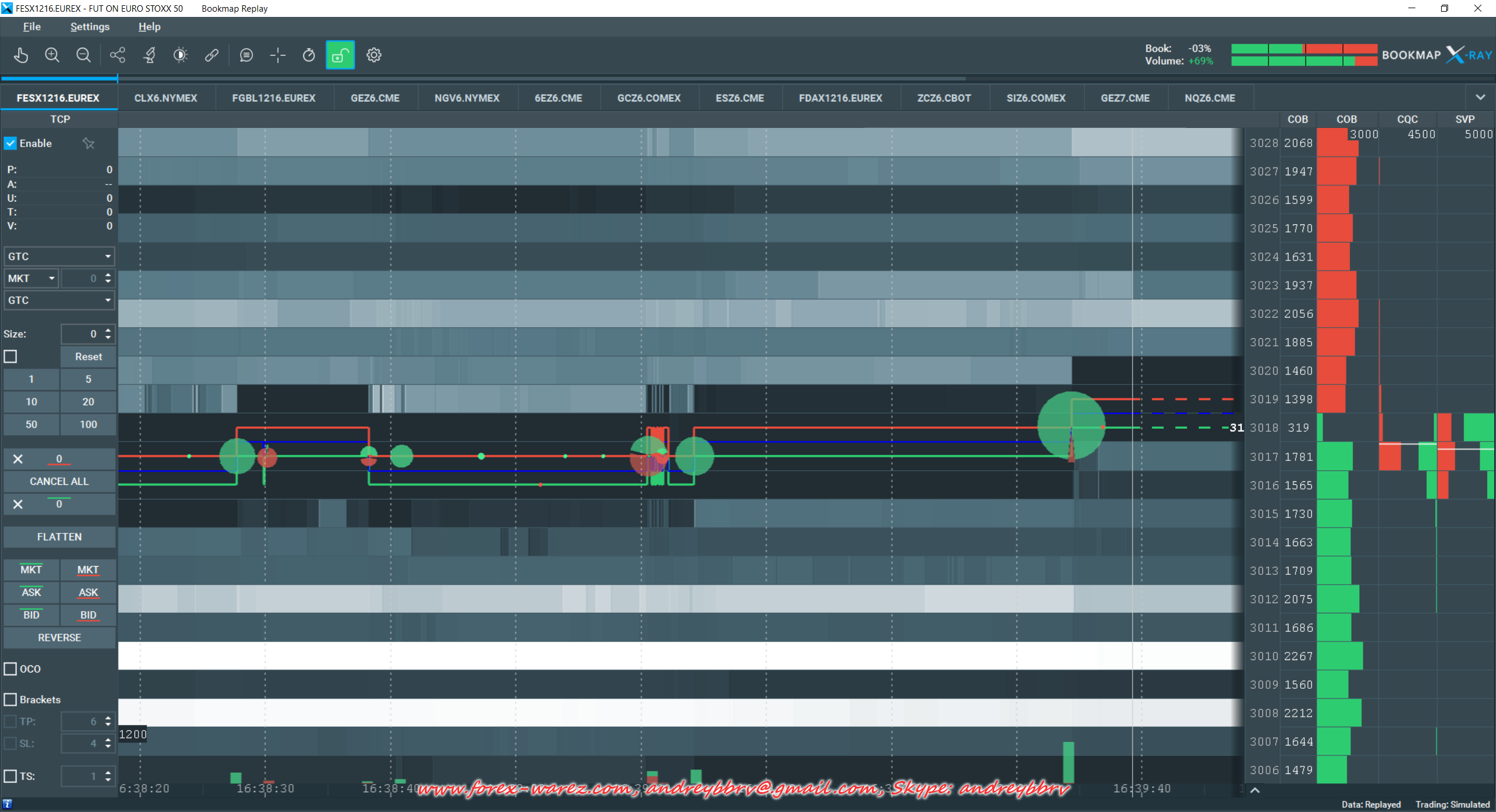Click the crosshair icon in the toolbar
The image size is (1496, 812).
tap(278, 55)
